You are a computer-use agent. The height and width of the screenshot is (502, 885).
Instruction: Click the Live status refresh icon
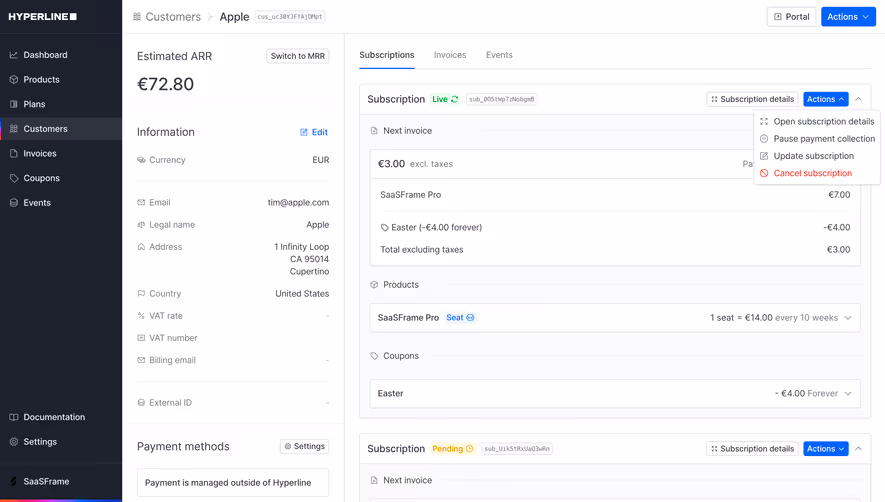click(x=454, y=99)
